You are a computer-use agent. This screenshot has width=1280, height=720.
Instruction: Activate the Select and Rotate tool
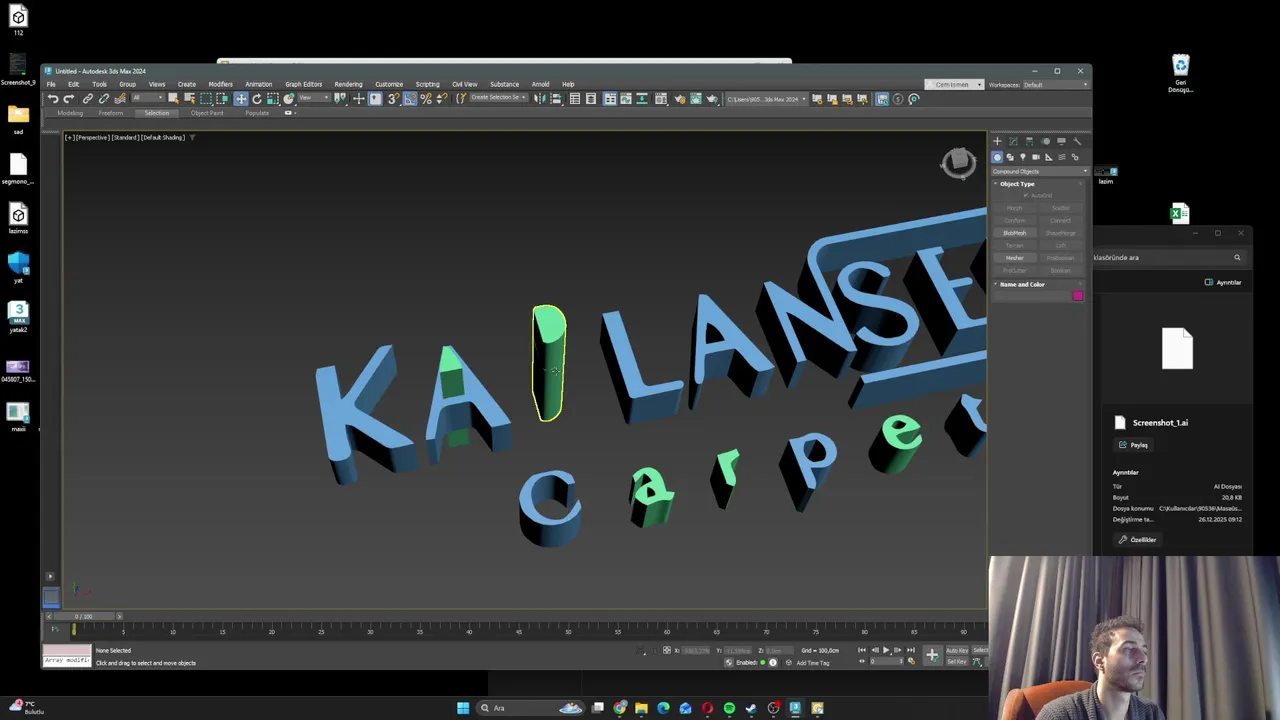point(257,98)
